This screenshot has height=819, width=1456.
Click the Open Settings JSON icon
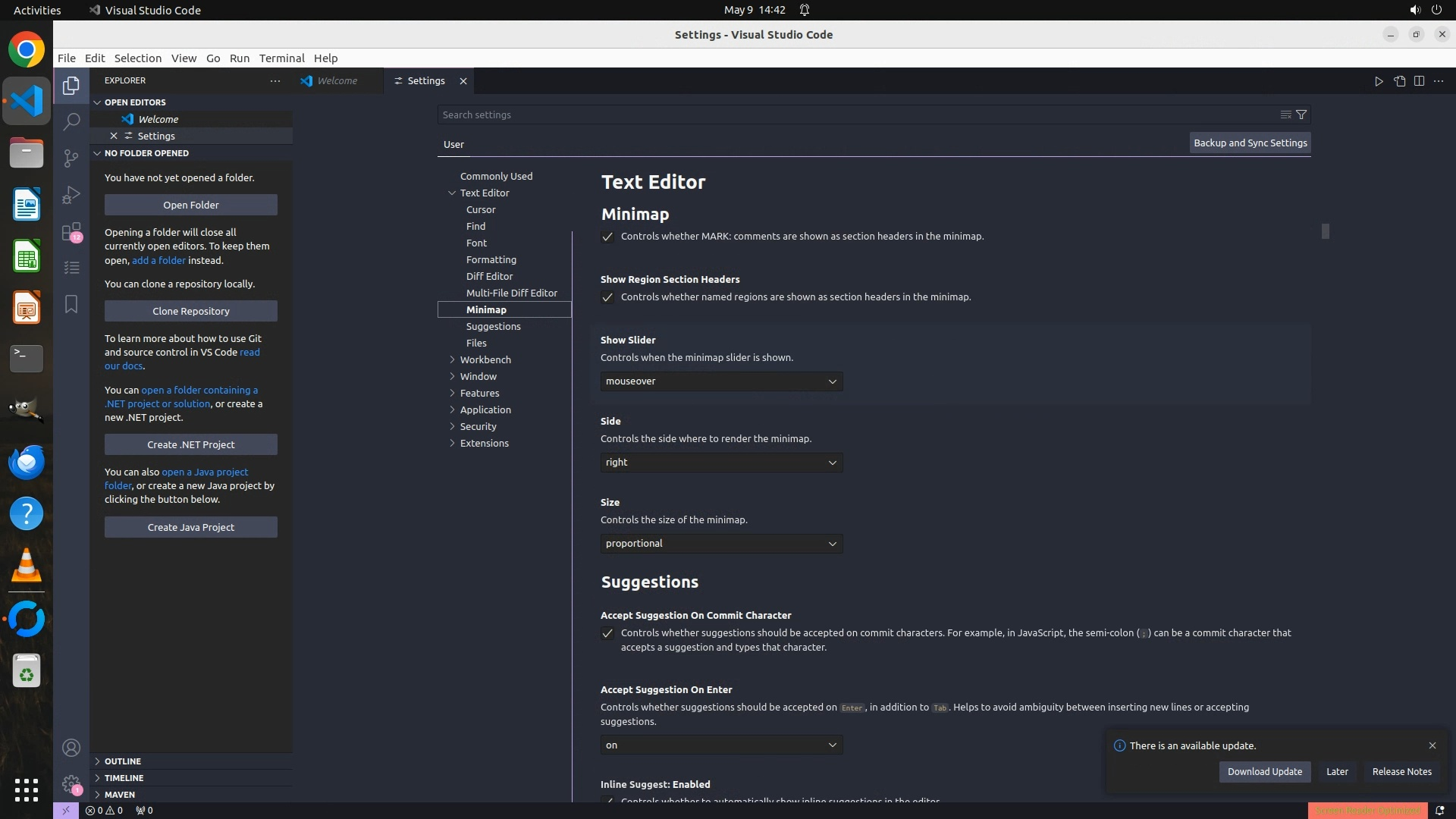1399,81
